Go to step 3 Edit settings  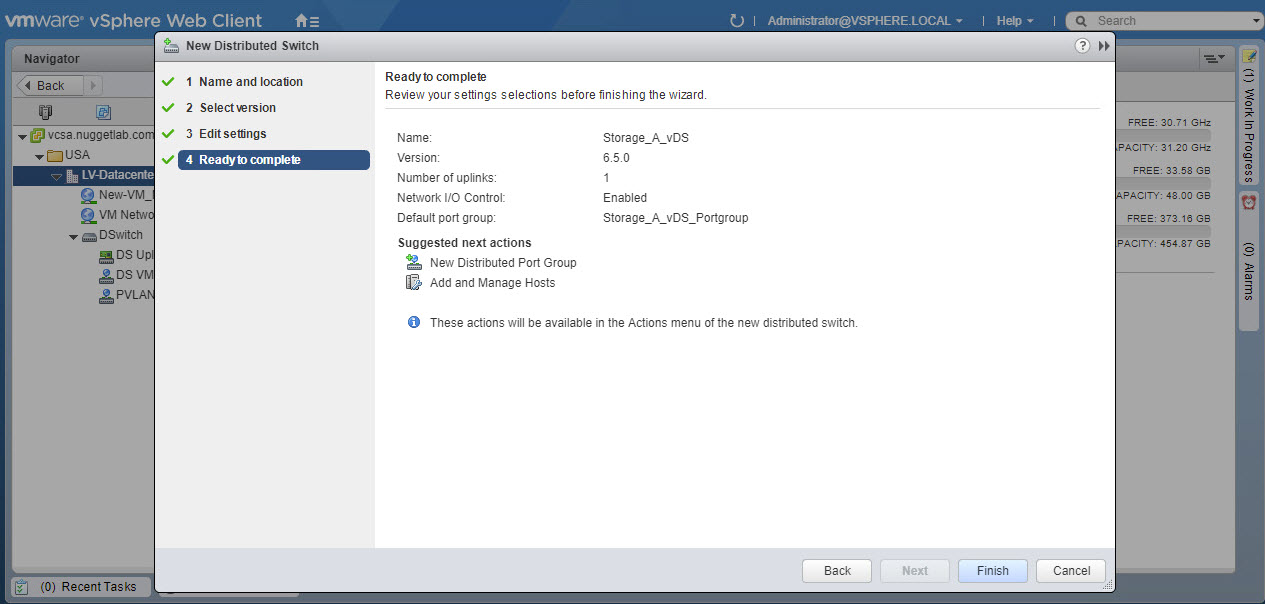tap(232, 134)
